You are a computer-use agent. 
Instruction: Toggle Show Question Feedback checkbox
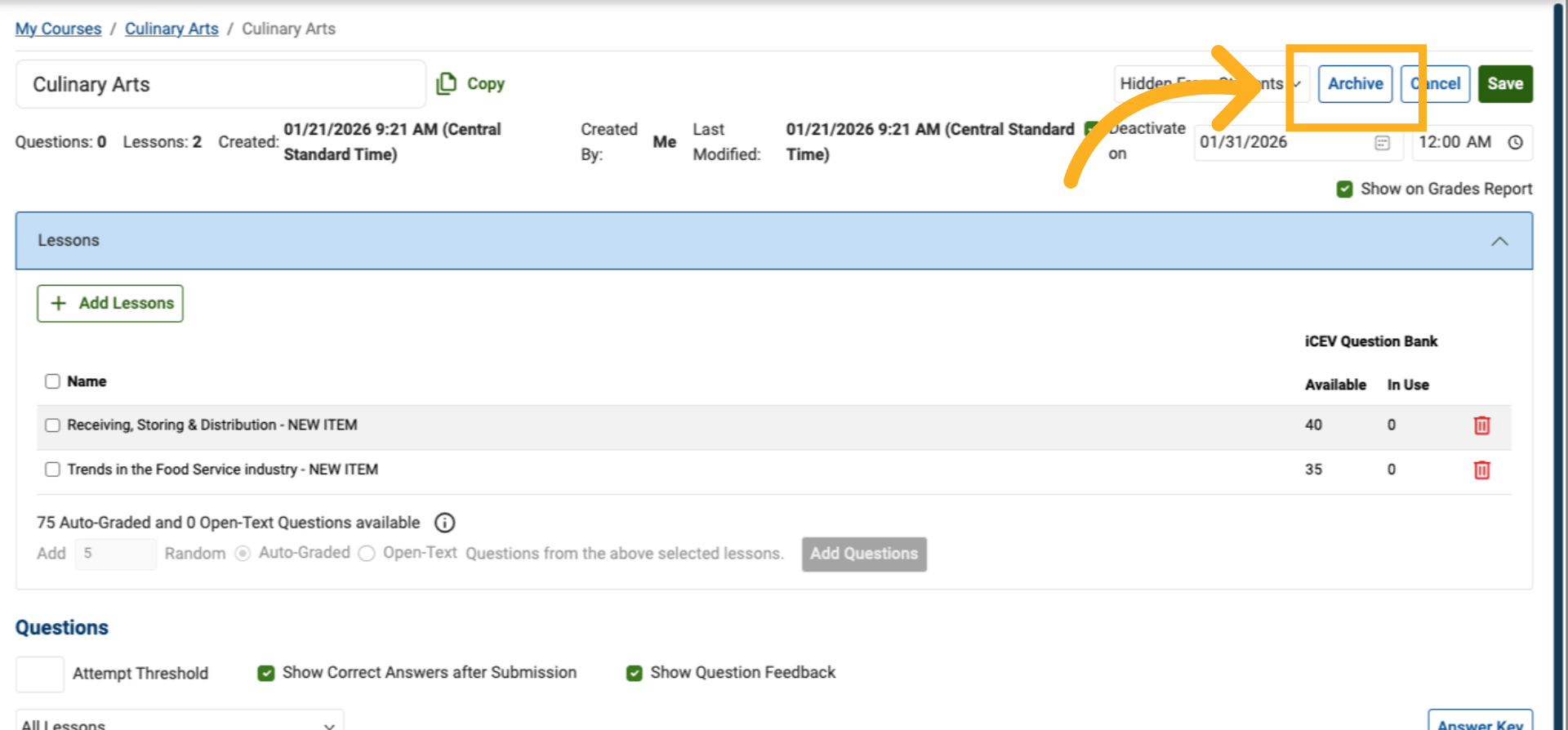click(x=634, y=673)
